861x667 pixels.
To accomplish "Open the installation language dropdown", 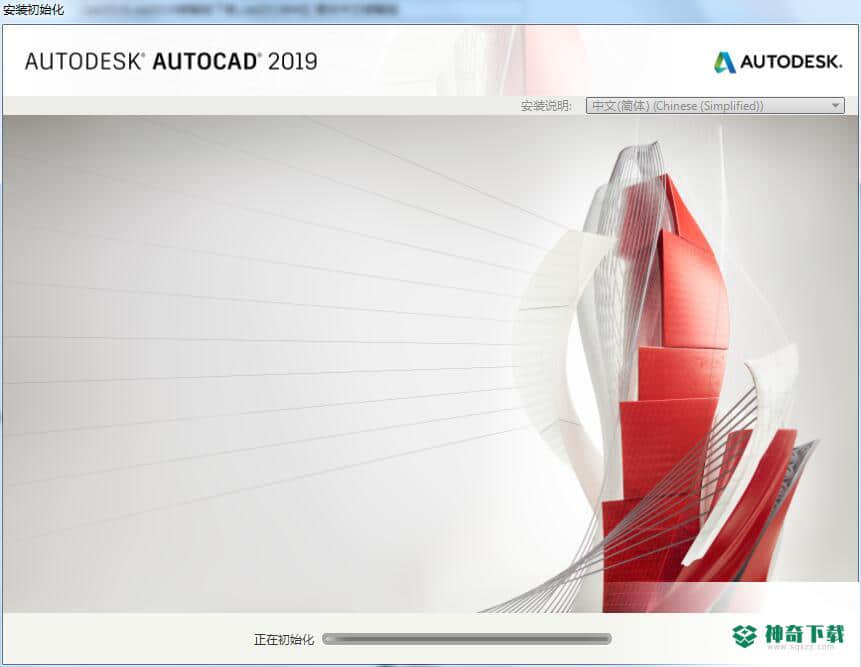I will pos(715,105).
